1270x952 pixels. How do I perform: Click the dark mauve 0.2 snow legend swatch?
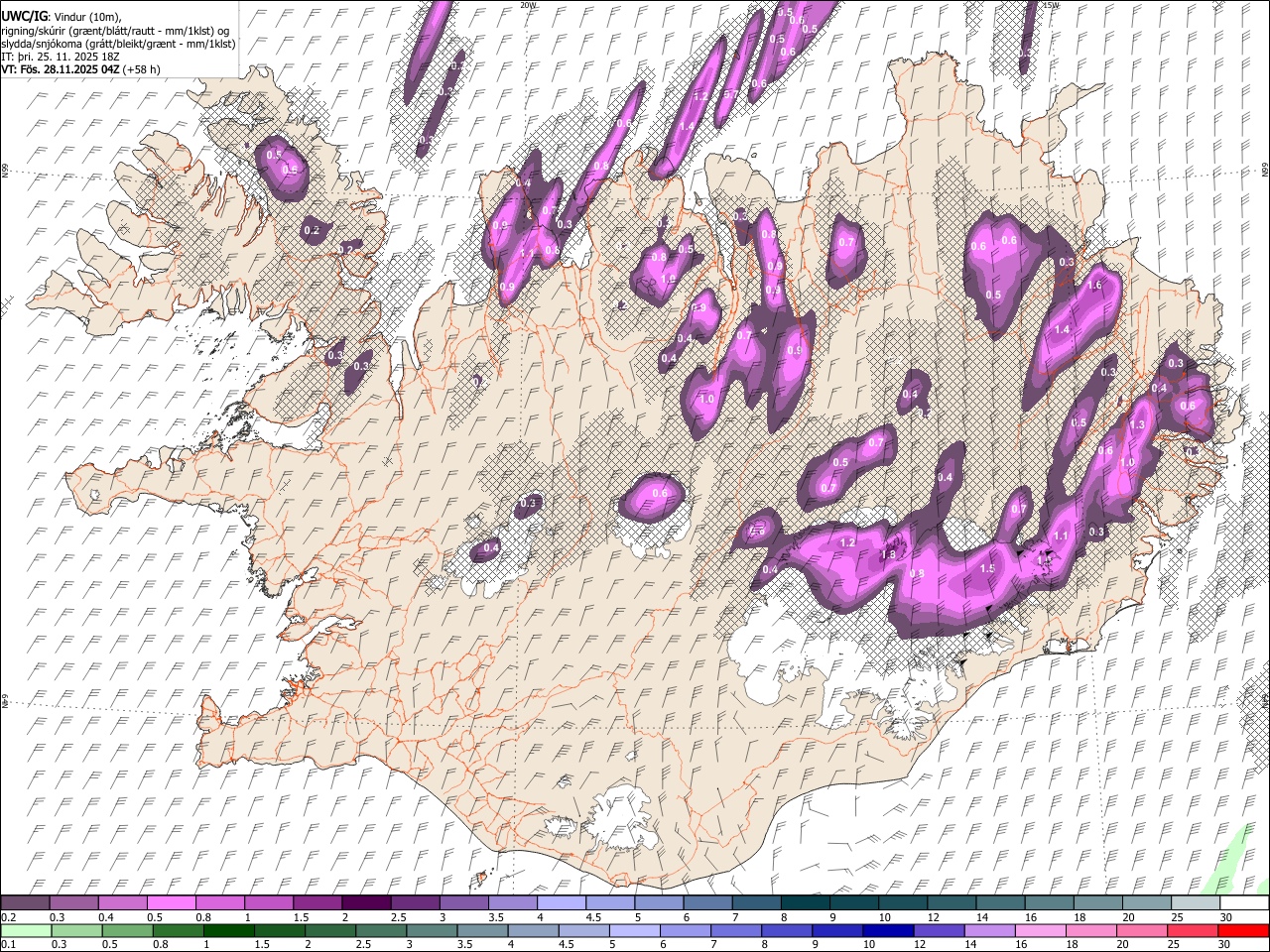point(25,902)
